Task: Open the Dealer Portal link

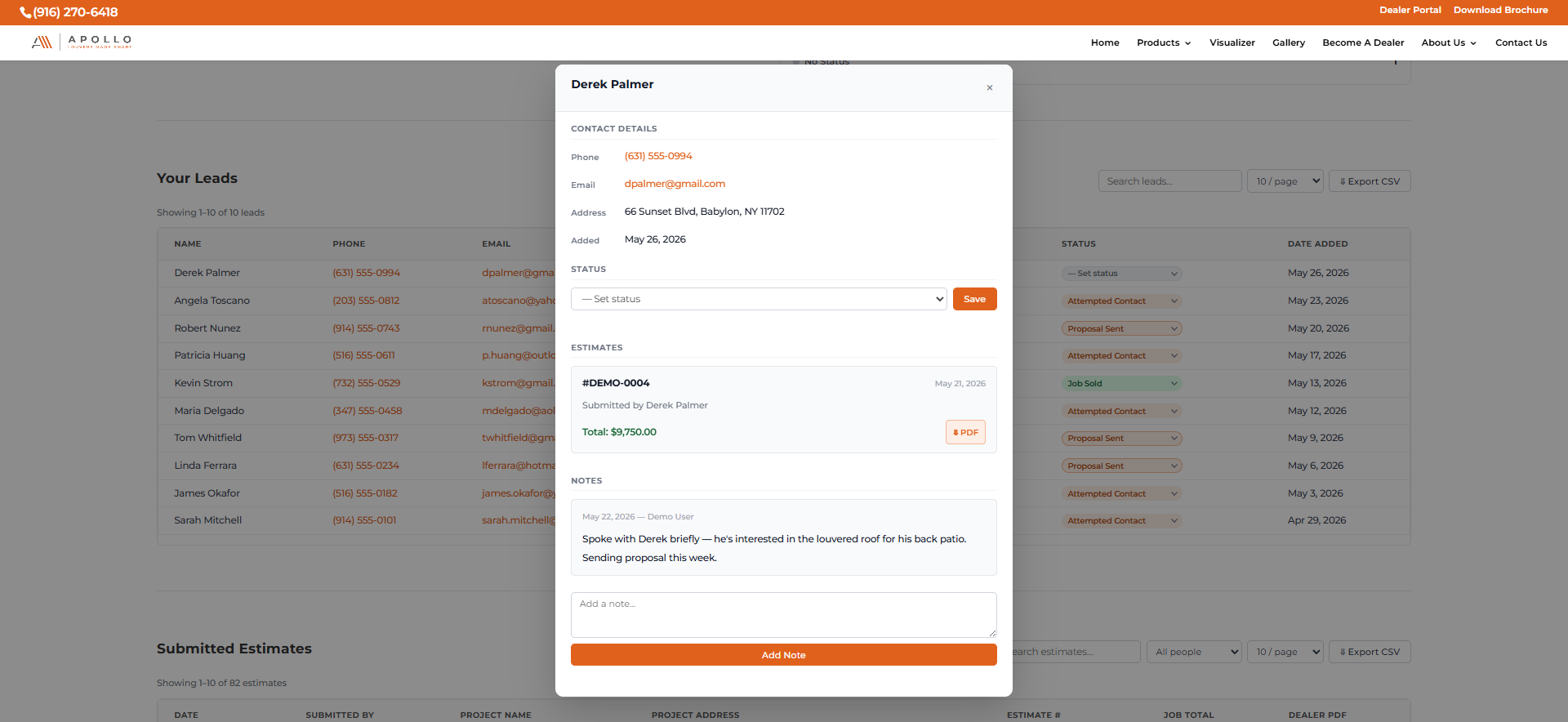Action: tap(1410, 10)
